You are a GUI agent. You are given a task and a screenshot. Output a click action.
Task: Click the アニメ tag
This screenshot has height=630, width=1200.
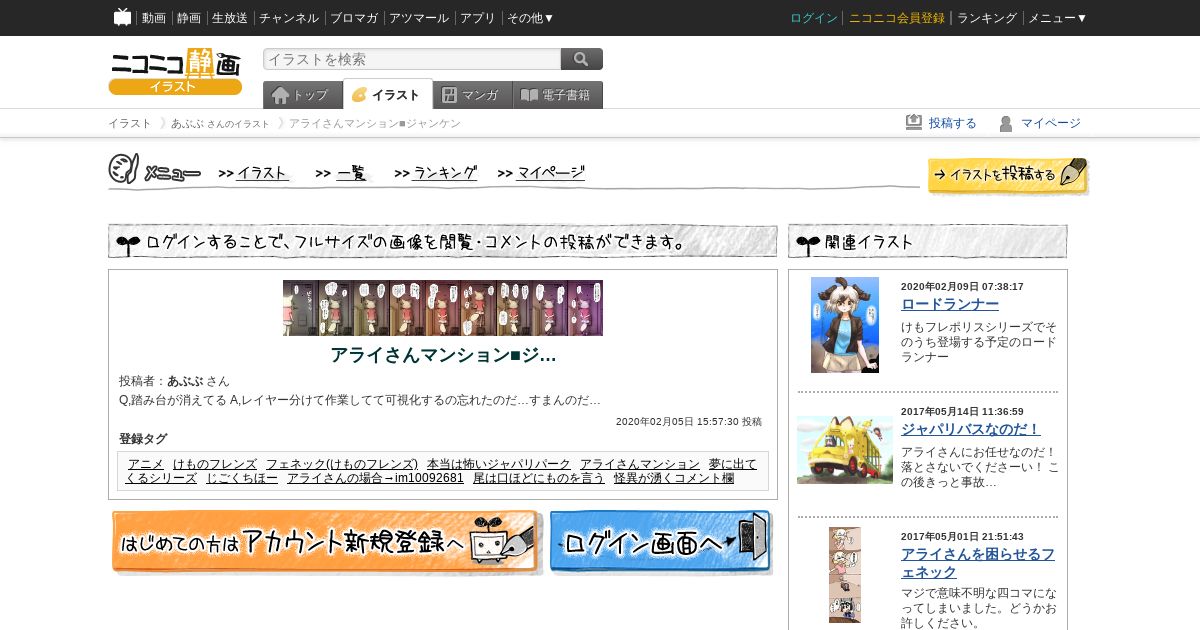point(146,464)
